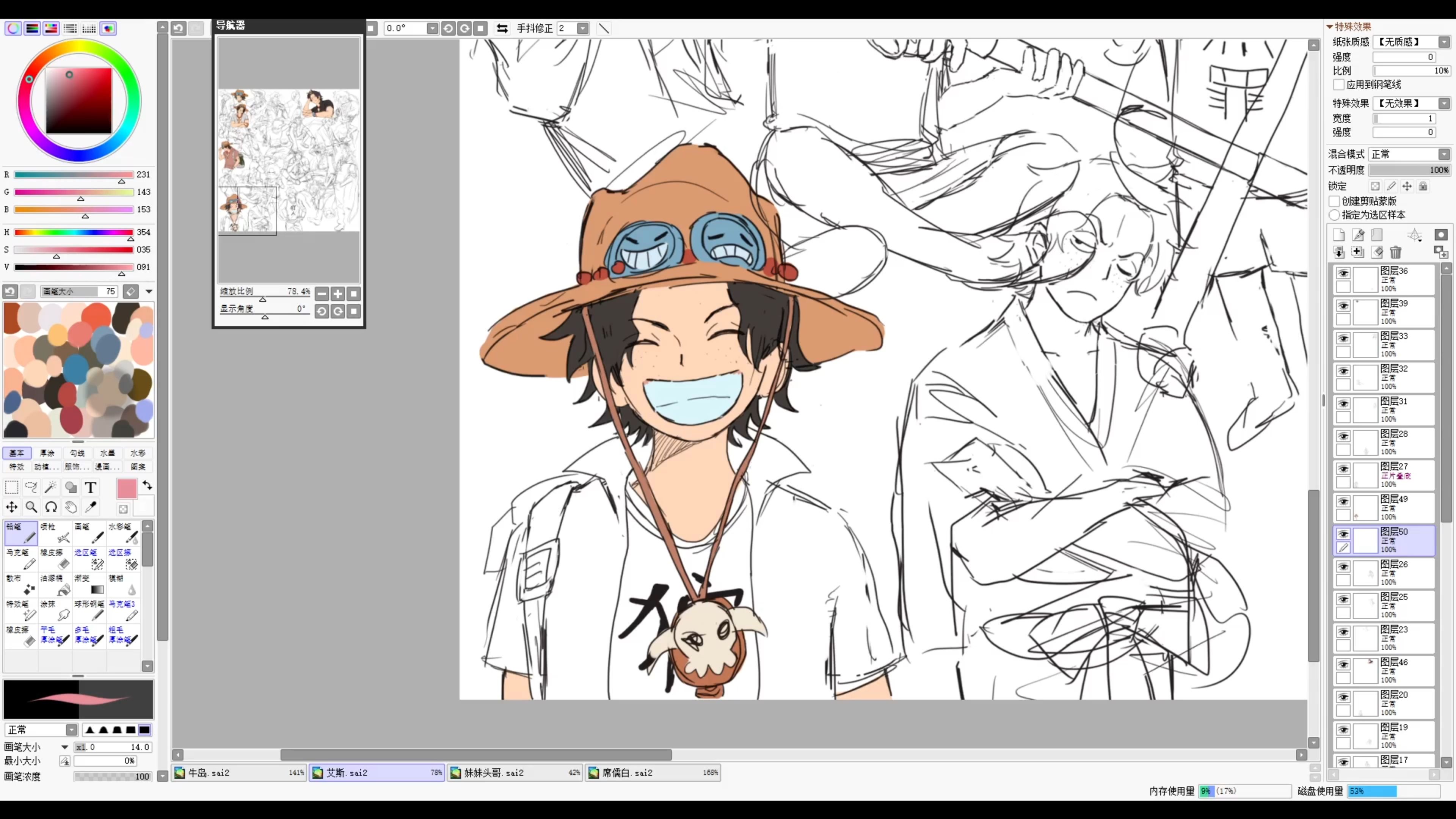1456x819 pixels.
Task: Click the undo arrow above canvas
Action: pyautogui.click(x=179, y=28)
